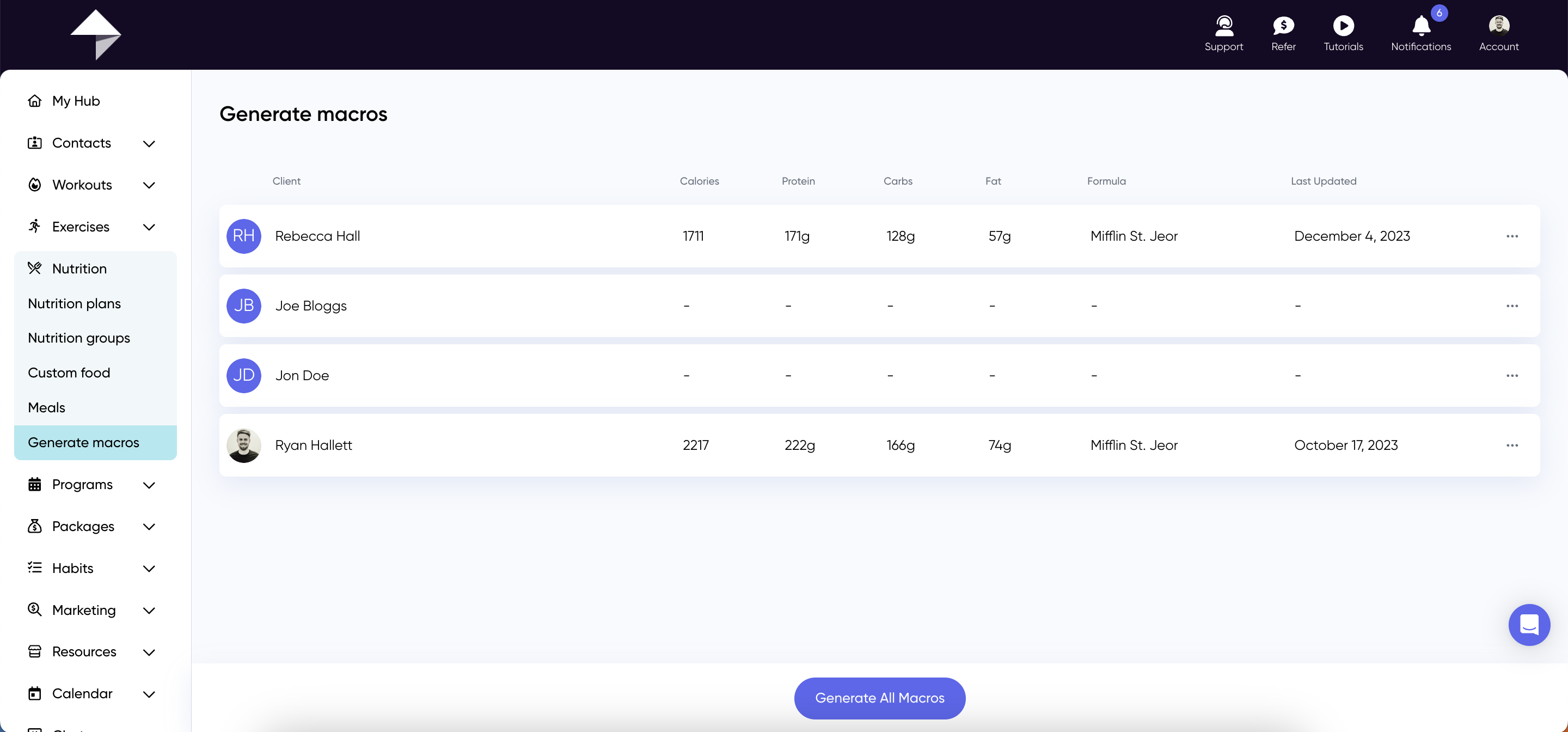The height and width of the screenshot is (732, 1568).
Task: Open Meals in sidebar
Action: tap(46, 407)
